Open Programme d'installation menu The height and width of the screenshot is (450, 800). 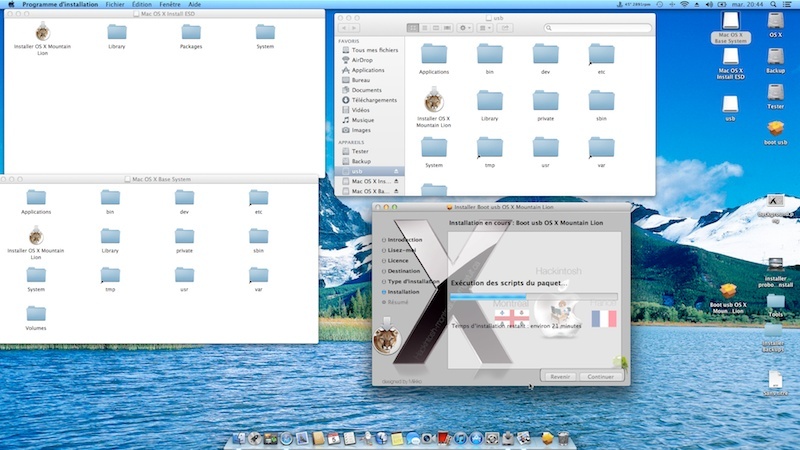(x=60, y=4)
